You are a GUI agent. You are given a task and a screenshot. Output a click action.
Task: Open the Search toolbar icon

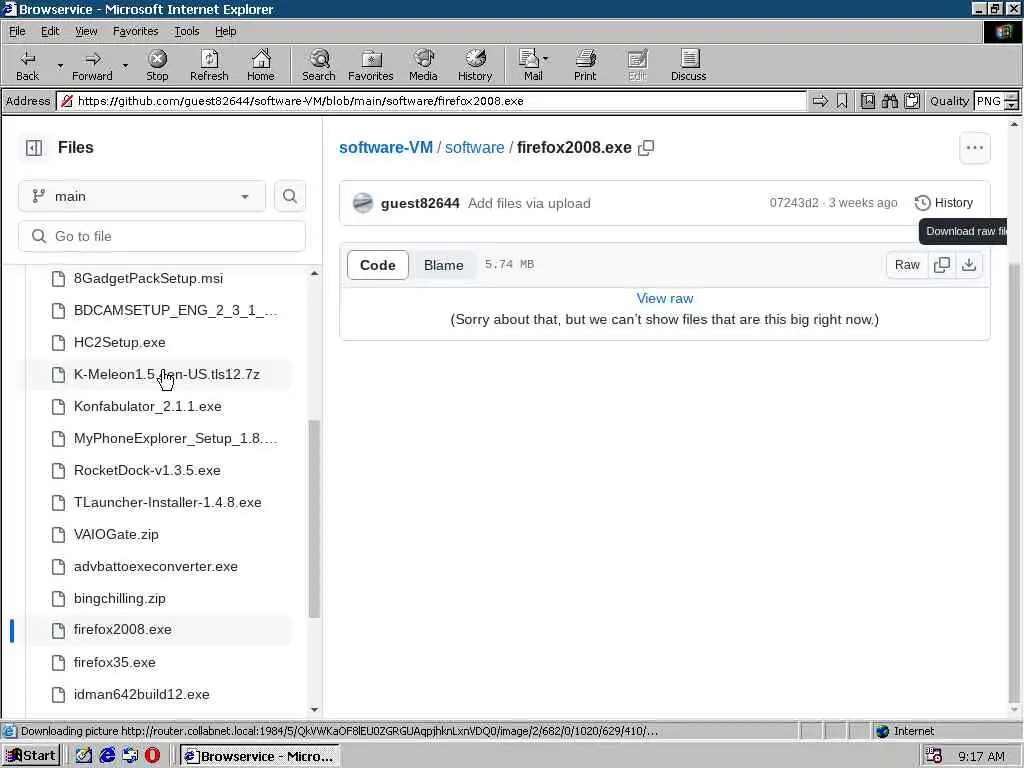[x=319, y=65]
